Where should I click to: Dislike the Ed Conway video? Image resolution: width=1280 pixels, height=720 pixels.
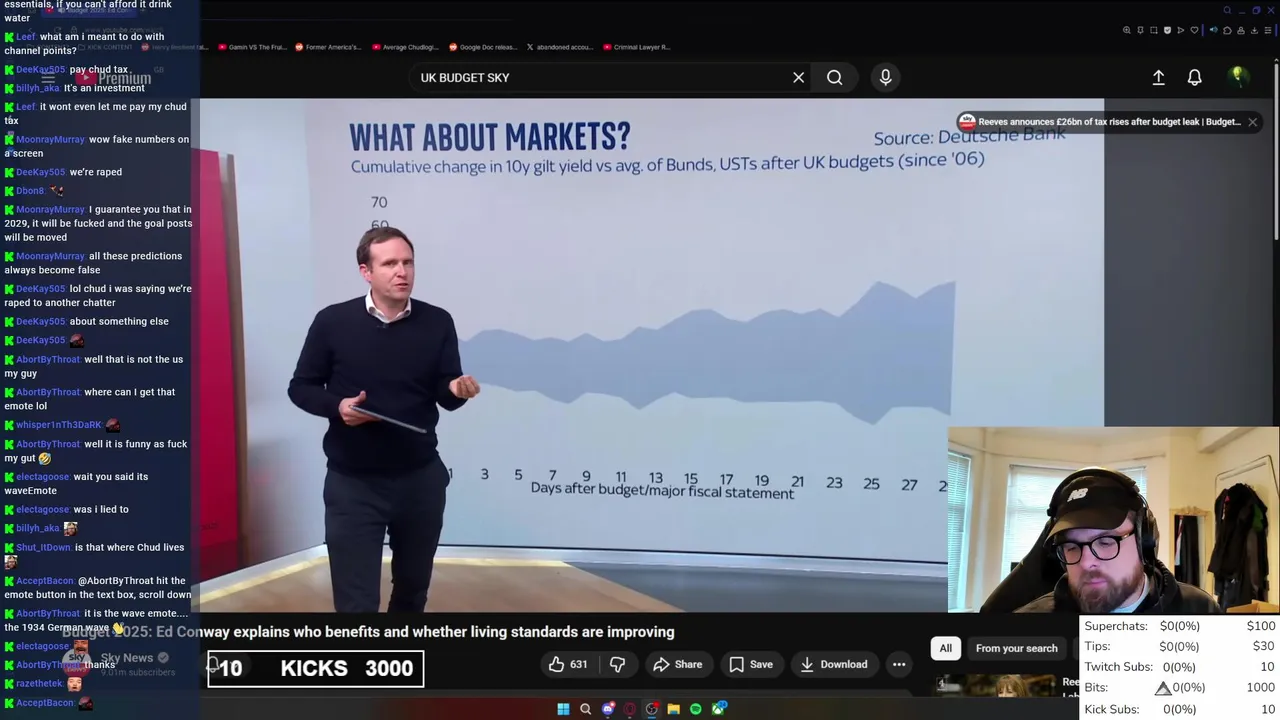[x=617, y=664]
